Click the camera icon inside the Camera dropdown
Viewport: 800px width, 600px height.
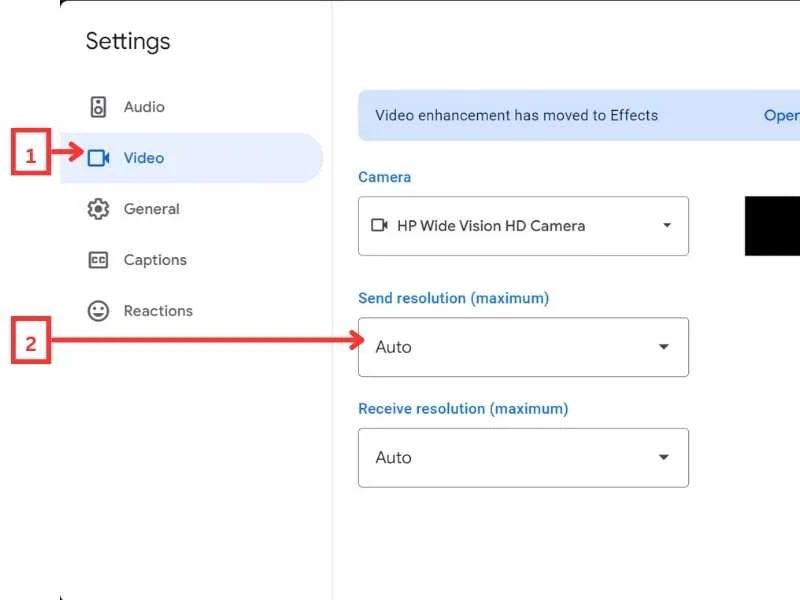pos(379,225)
